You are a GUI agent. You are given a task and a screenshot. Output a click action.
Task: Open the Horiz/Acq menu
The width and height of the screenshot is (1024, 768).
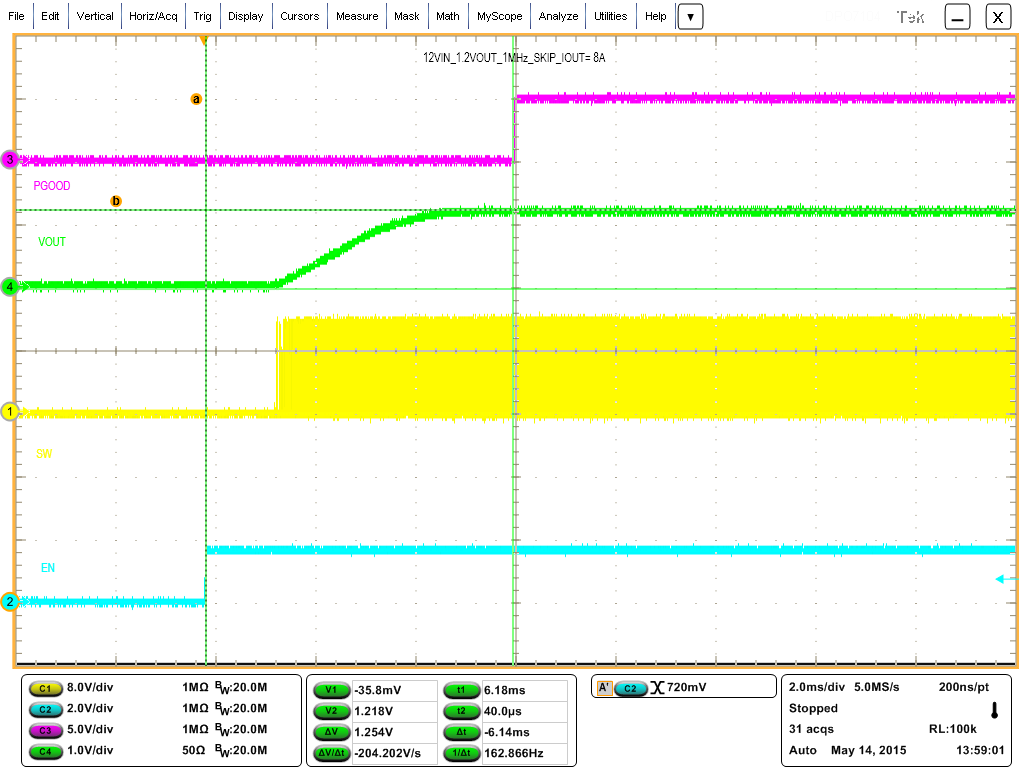152,16
